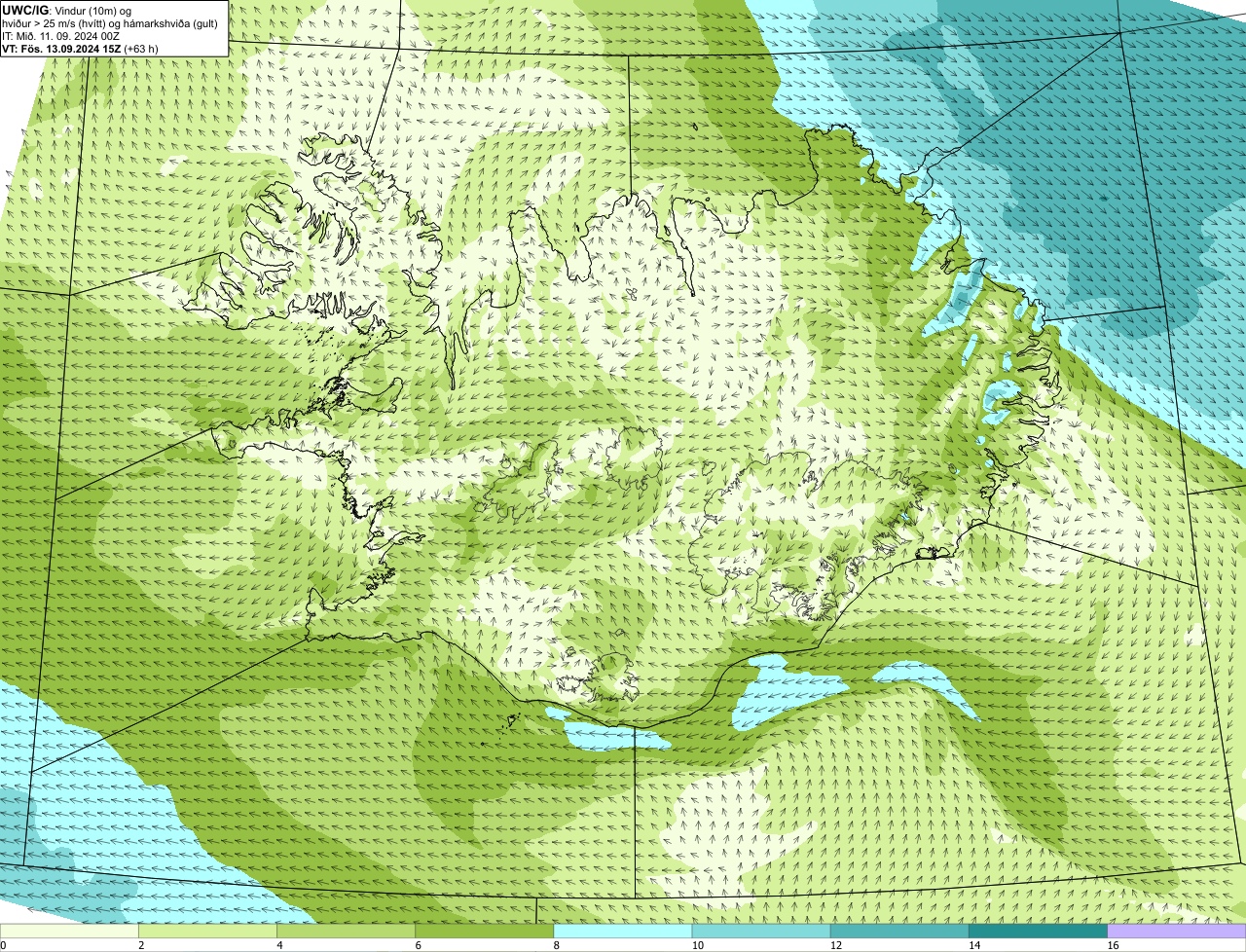Click the legend value label '6'
Screen dimensions: 1246x952
tap(418, 945)
